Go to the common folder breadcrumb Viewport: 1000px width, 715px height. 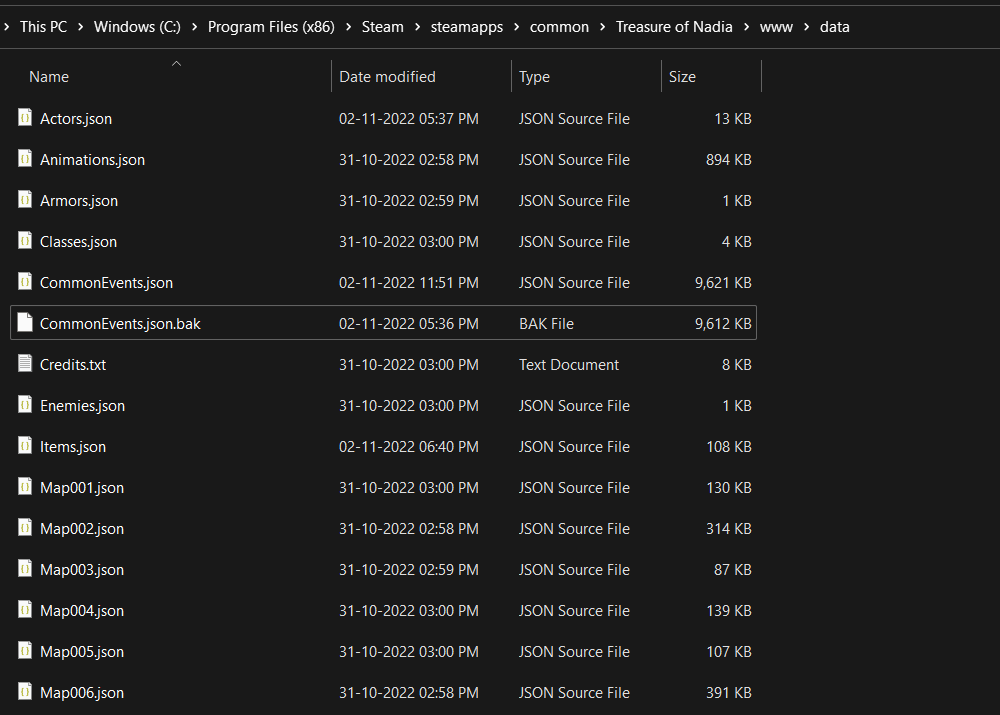pos(559,27)
